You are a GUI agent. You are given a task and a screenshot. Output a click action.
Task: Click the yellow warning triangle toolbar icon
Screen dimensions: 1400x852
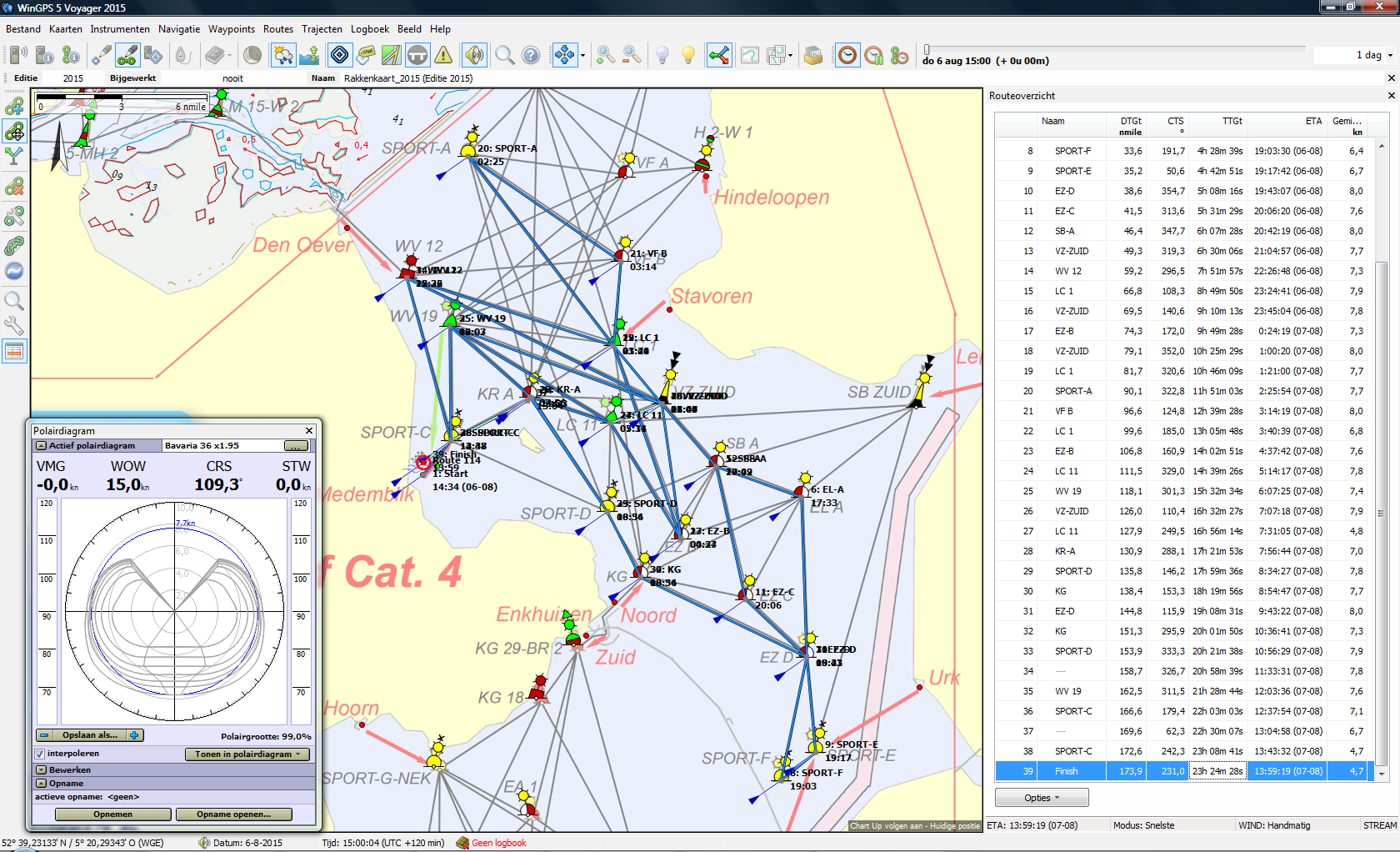coord(443,56)
